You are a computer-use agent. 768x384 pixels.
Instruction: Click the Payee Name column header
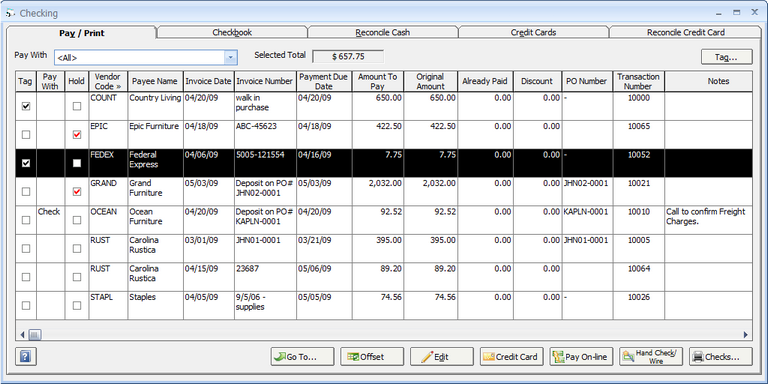click(156, 81)
